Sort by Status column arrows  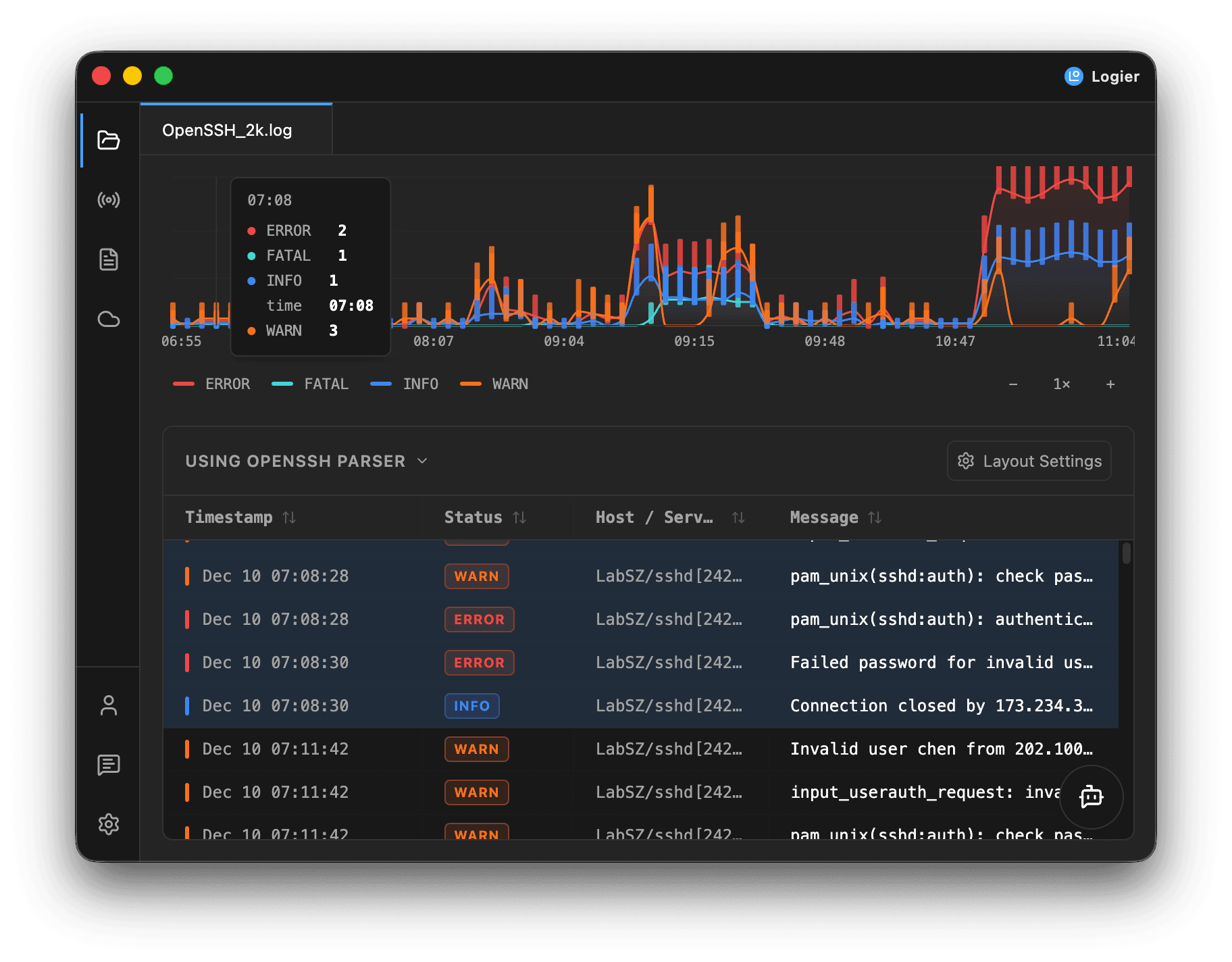point(519,517)
